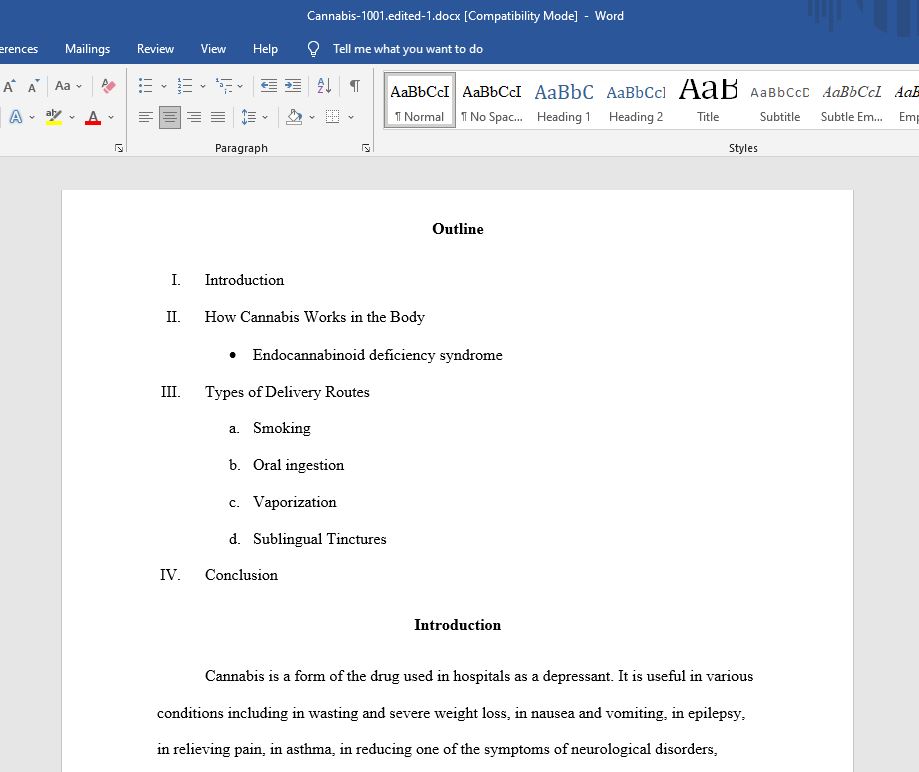Open Text Effects dropdown arrow
The image size is (919, 772).
32,117
